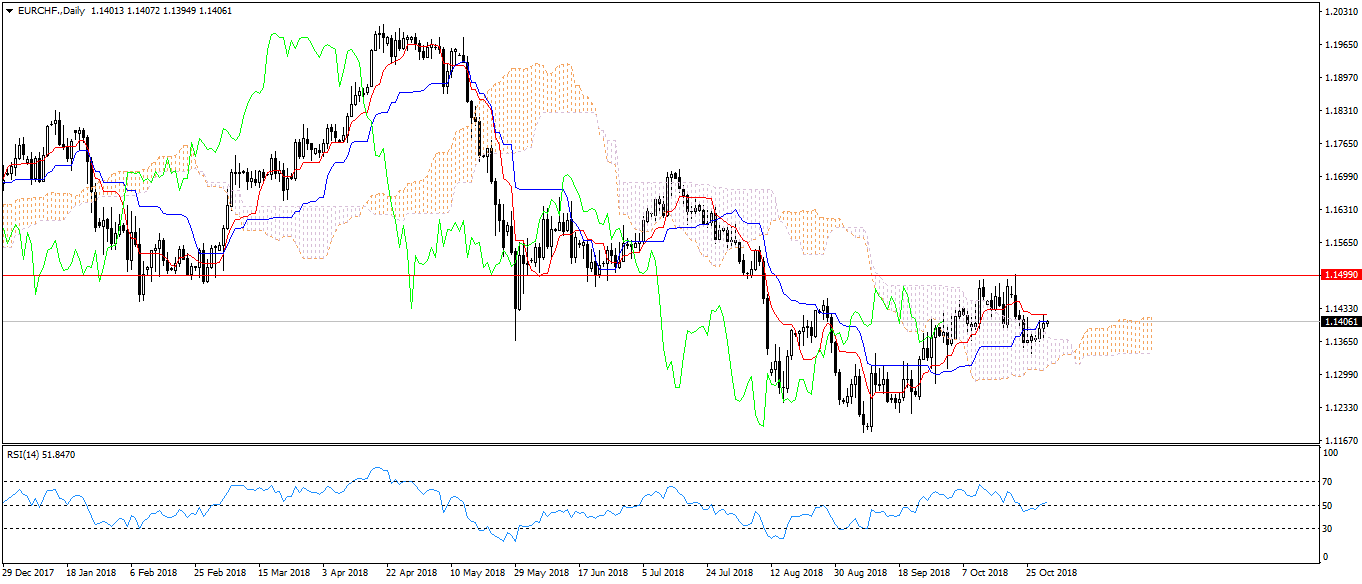Click the RSI 70 level axis label
Screen dimensions: 1362x584
[x=1328, y=482]
